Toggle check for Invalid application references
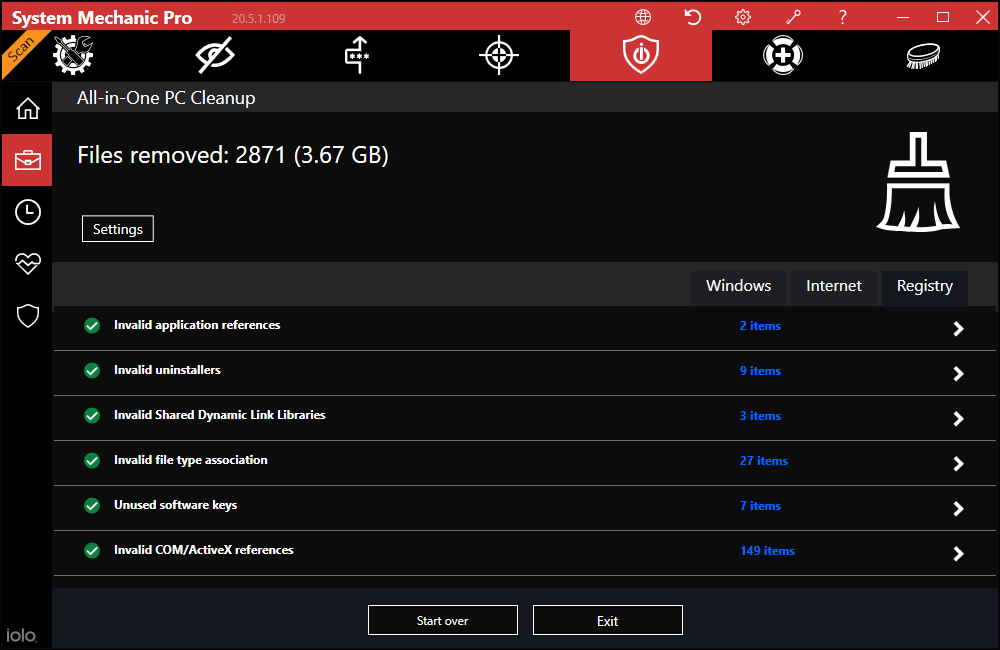 [x=92, y=326]
